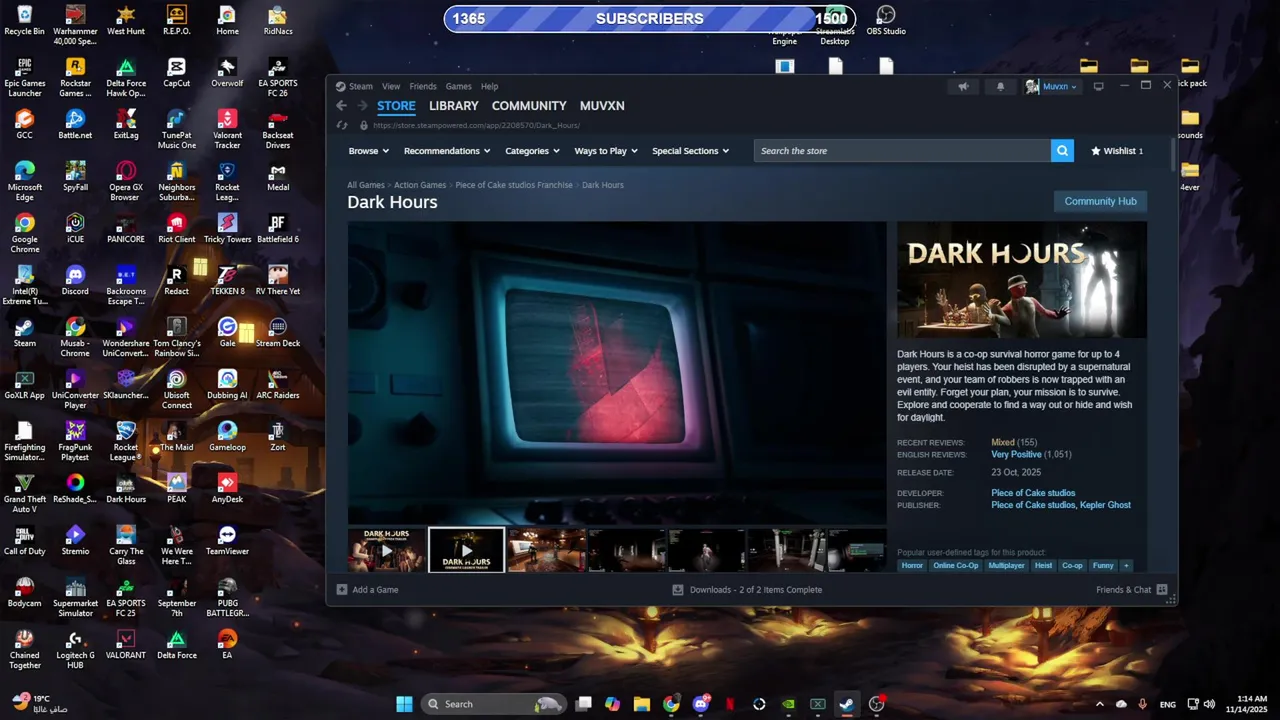Screen dimensions: 1280x720
Task: Open Downloads status in Steam footer
Action: (x=747, y=590)
